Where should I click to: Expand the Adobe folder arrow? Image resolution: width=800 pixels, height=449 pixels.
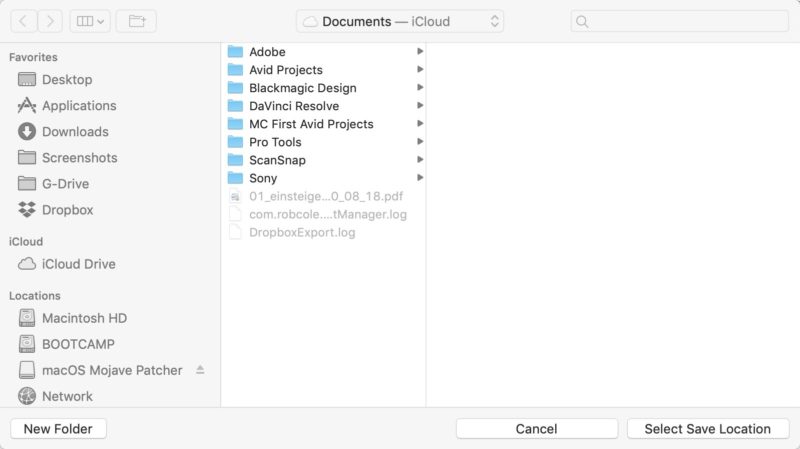pyautogui.click(x=420, y=51)
